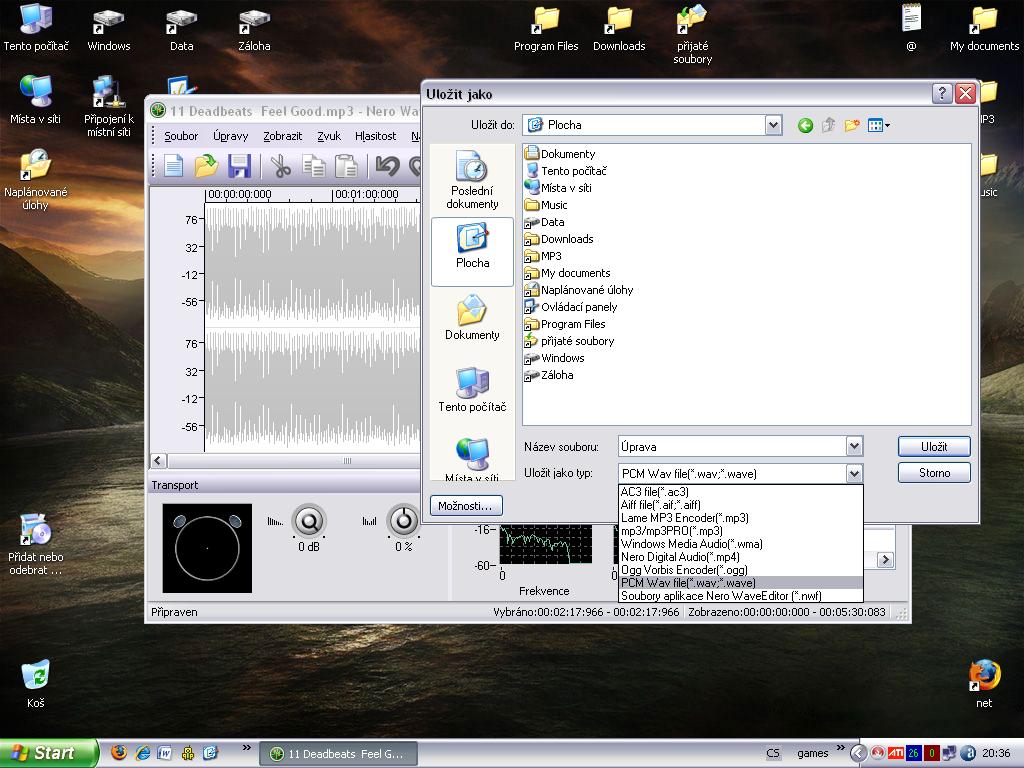Image resolution: width=1024 pixels, height=768 pixels.
Task: Select the Naplánované úlohy desktop icon
Action: (36, 180)
